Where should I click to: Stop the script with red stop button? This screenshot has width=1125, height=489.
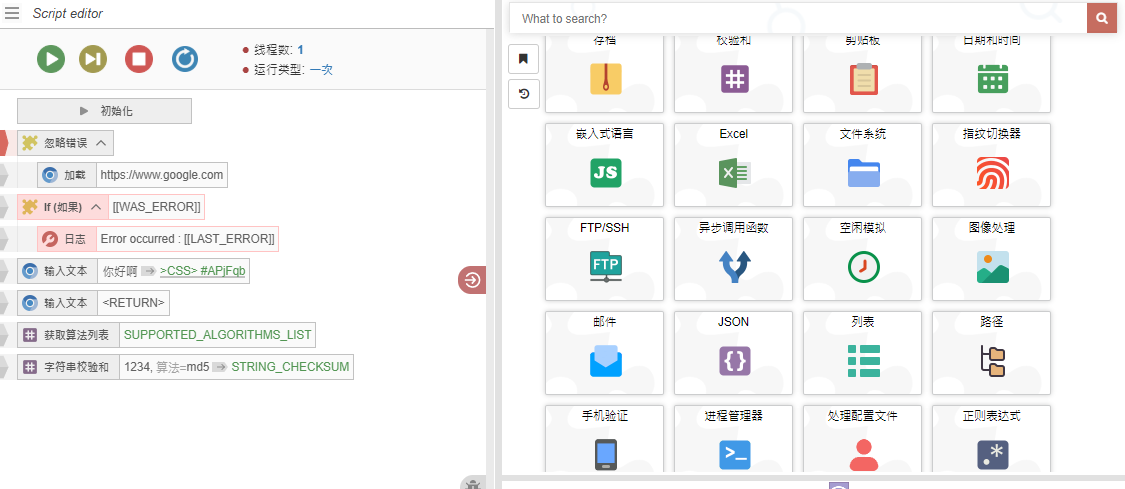tap(139, 59)
